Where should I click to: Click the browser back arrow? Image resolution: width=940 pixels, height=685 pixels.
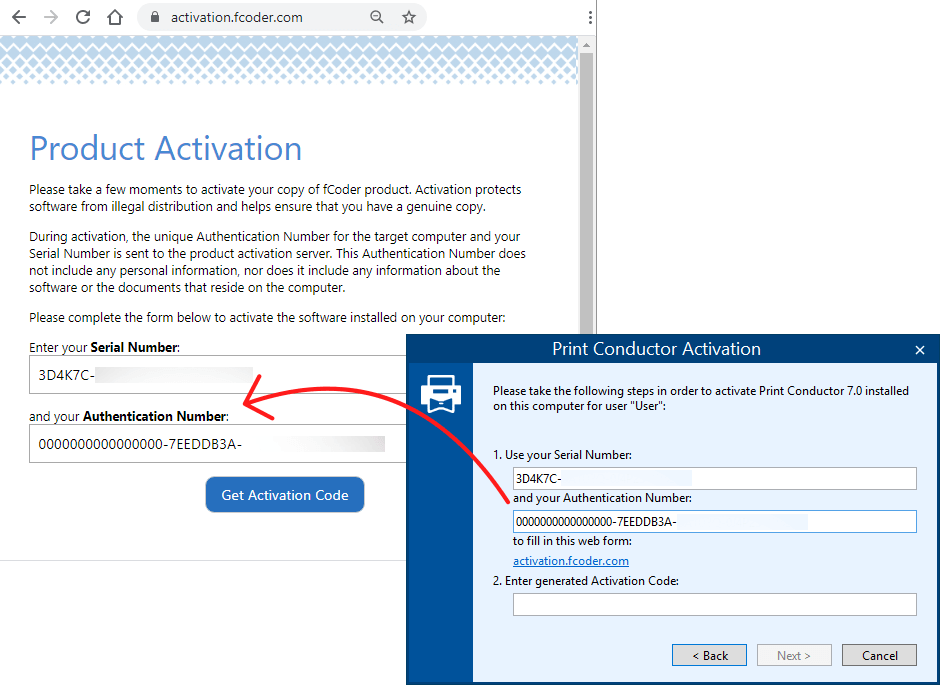(x=19, y=17)
